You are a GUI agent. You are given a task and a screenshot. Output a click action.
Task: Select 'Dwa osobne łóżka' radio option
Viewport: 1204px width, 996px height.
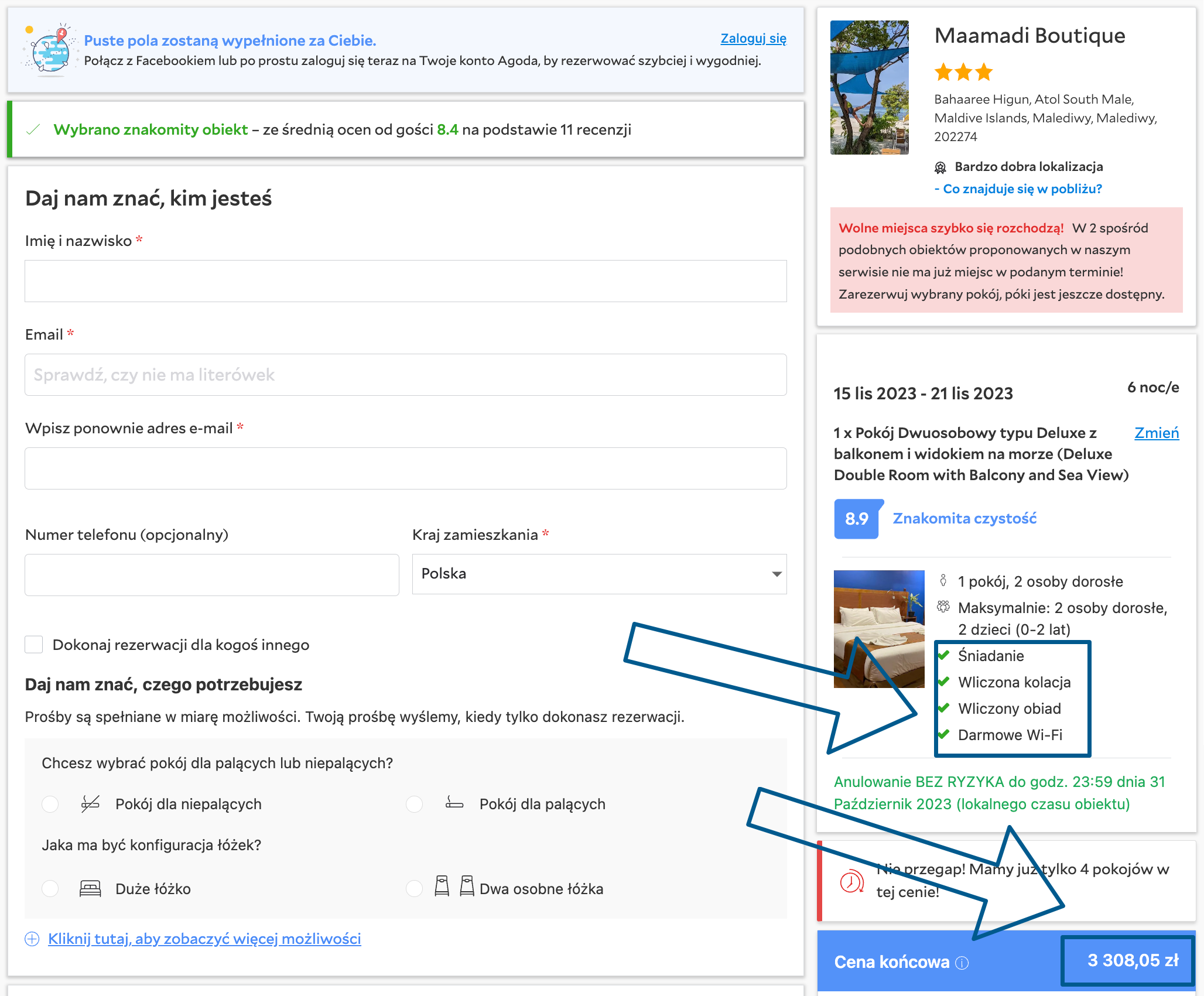coord(415,889)
